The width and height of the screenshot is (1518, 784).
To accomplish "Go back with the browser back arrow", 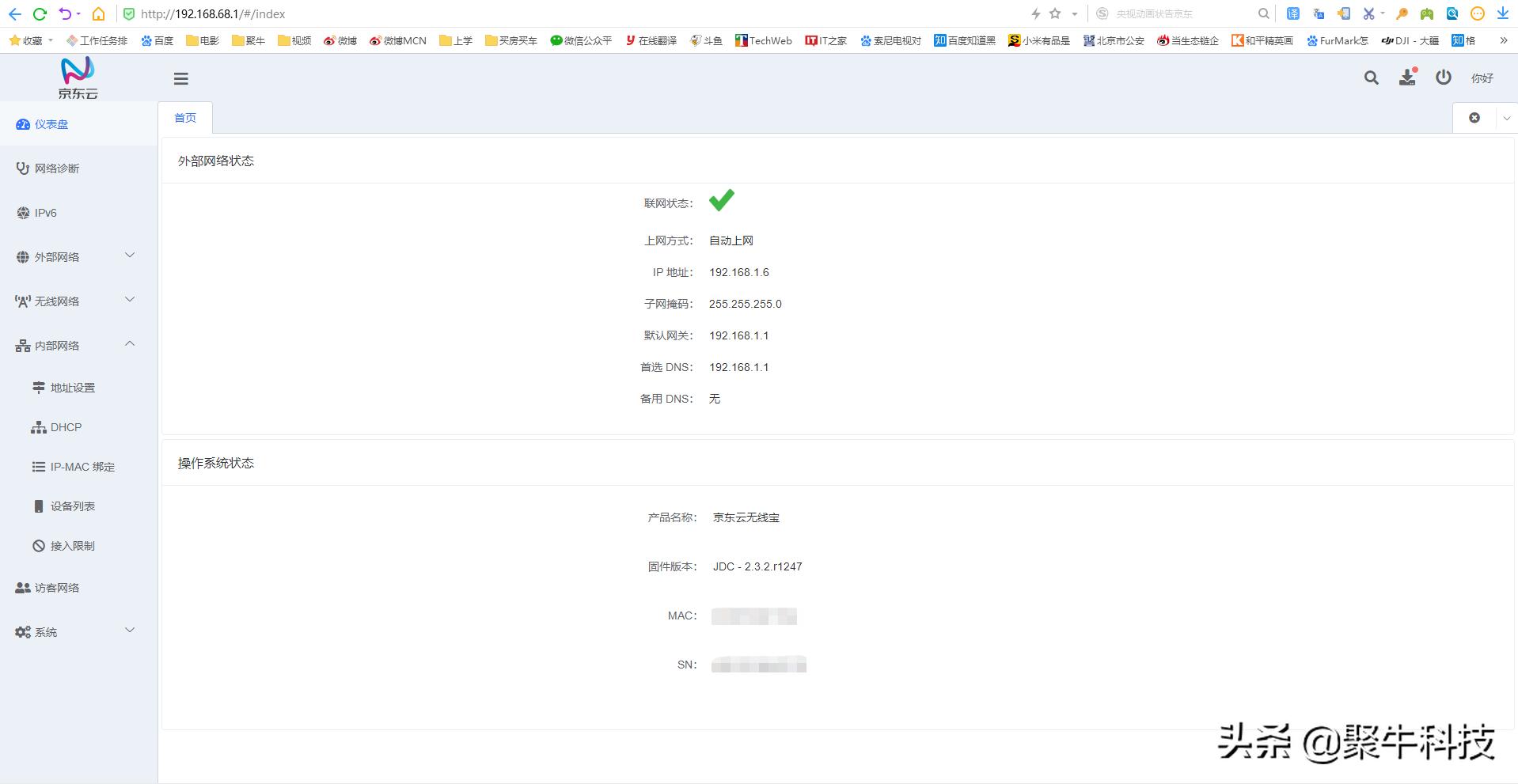I will click(15, 13).
